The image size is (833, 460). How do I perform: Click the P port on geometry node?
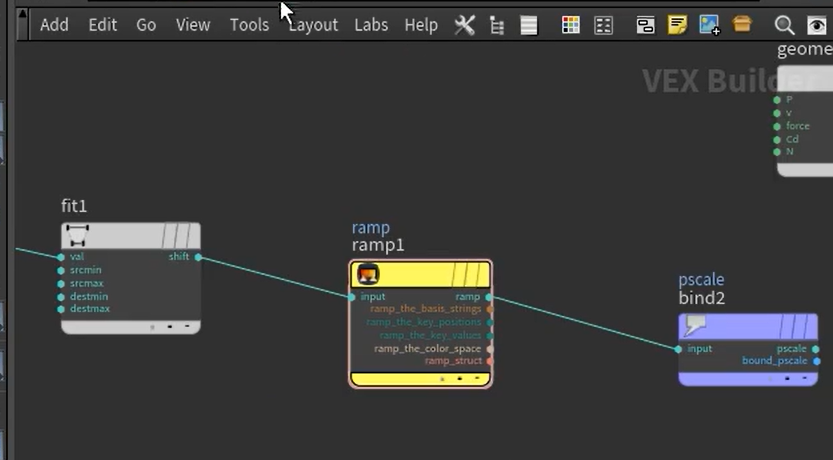[777, 100]
